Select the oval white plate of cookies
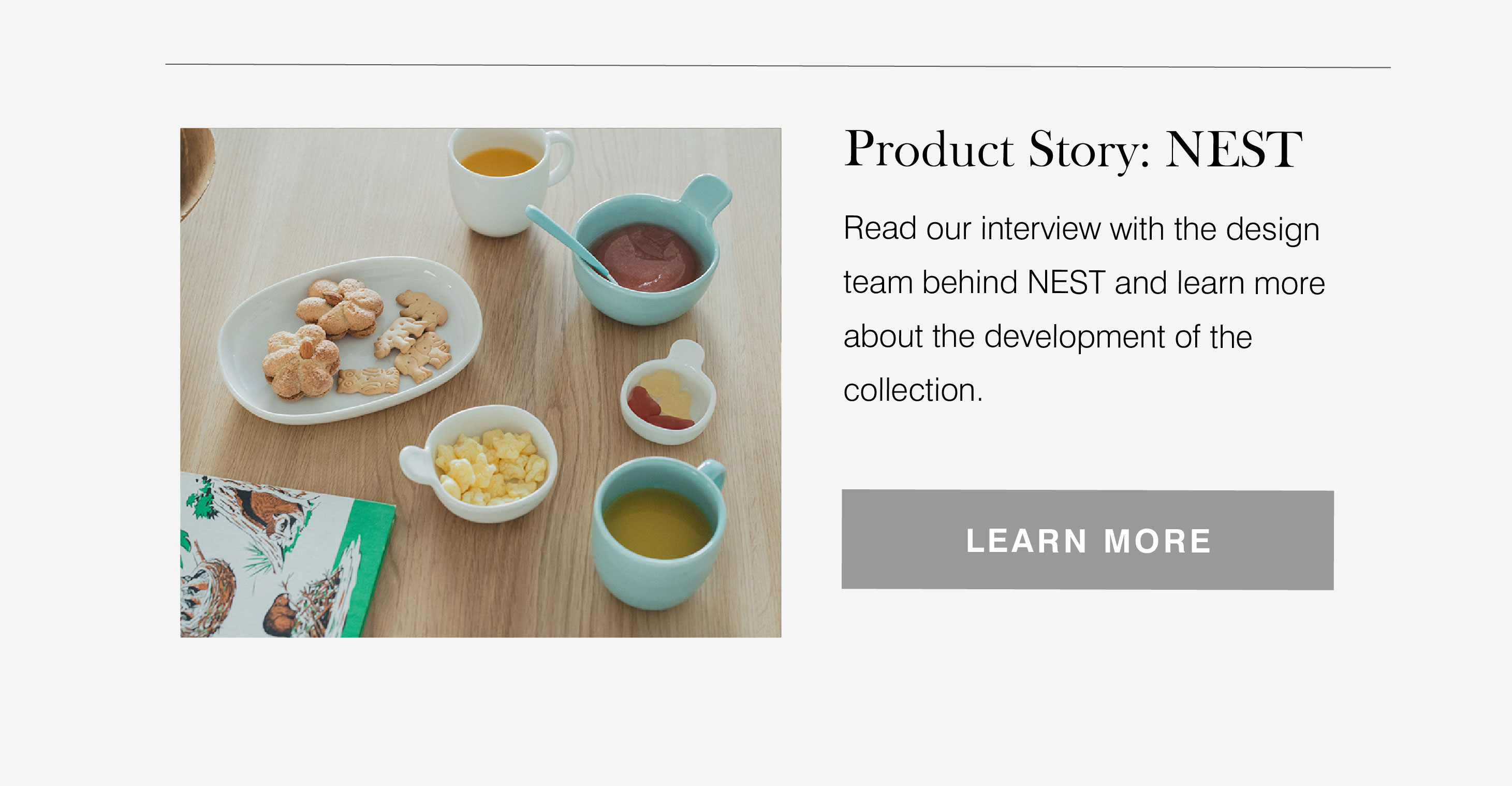 (350, 339)
